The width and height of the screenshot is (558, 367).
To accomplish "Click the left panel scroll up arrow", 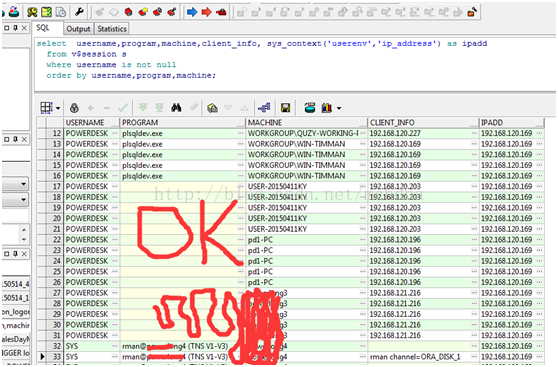I will coord(24,230).
